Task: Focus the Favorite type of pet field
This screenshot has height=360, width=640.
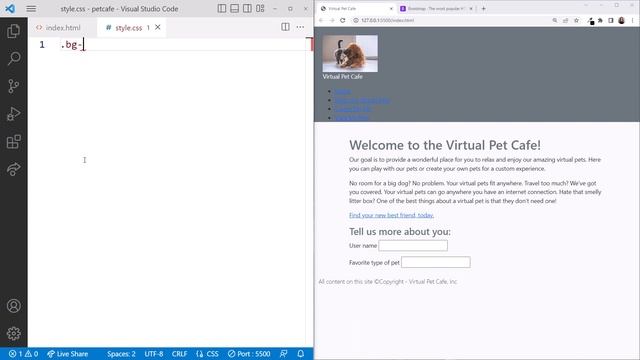Action: pos(436,262)
